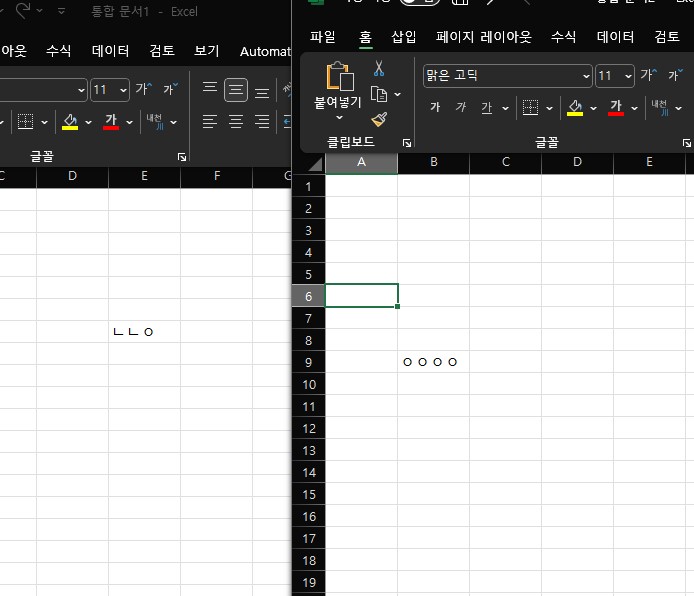Click phonetic guide icon in left window
This screenshot has height=596, width=694.
[x=155, y=122]
